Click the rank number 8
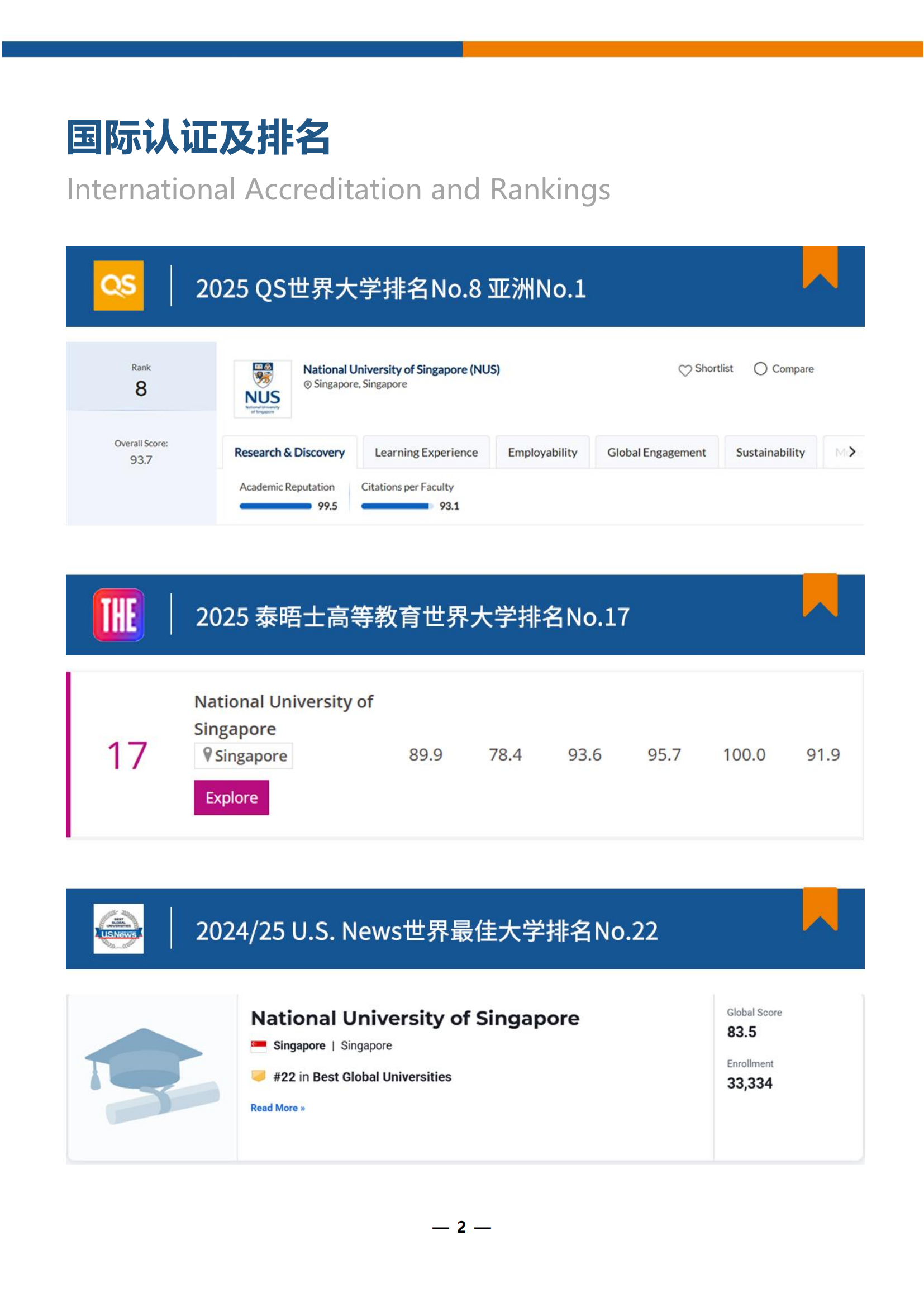 141,389
